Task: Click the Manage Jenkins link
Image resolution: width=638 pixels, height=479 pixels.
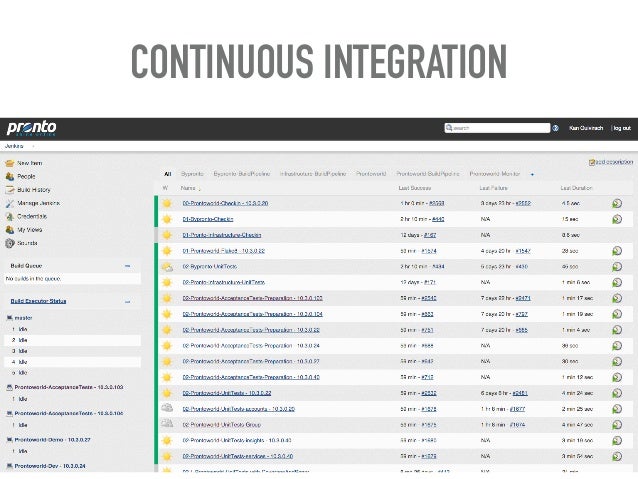Action: click(x=39, y=203)
